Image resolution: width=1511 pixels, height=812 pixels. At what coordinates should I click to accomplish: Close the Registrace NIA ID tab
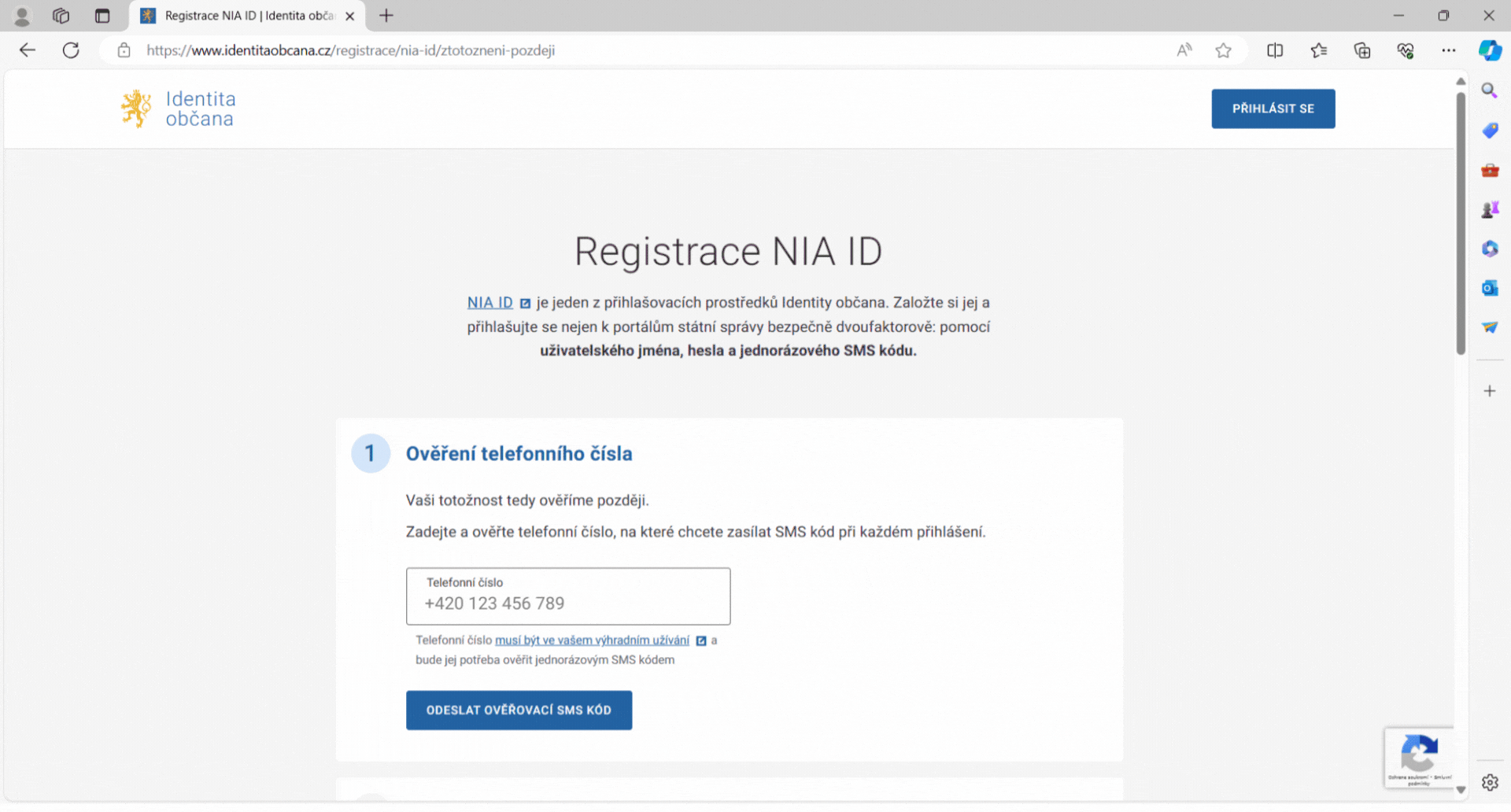pyautogui.click(x=350, y=16)
